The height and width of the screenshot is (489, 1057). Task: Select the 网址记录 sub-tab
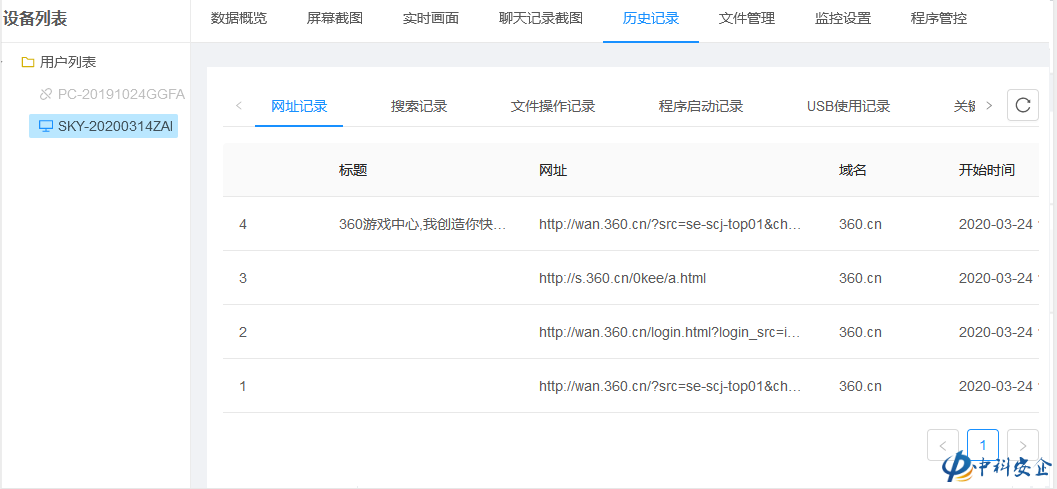pyautogui.click(x=299, y=107)
